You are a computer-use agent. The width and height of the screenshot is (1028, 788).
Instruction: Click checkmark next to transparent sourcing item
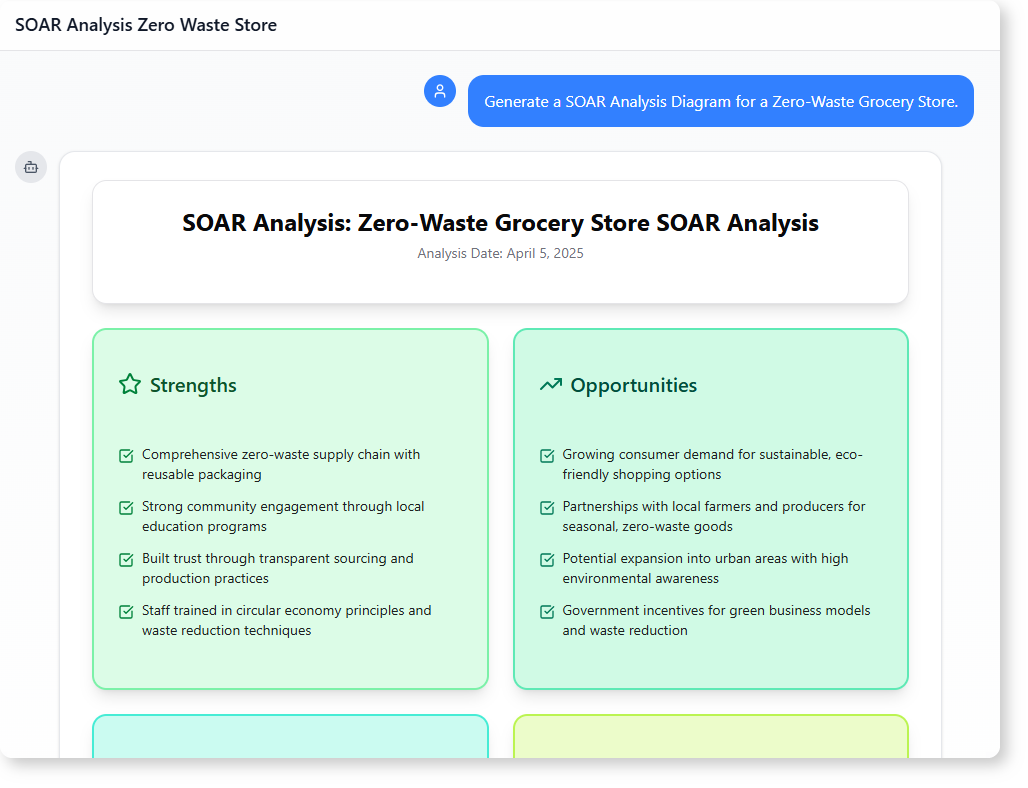126,560
